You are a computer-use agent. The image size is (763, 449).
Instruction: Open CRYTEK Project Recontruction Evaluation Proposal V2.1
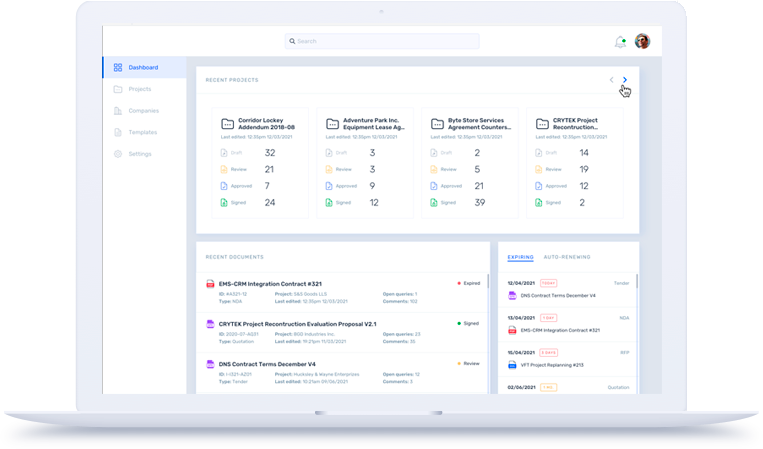tap(299, 323)
